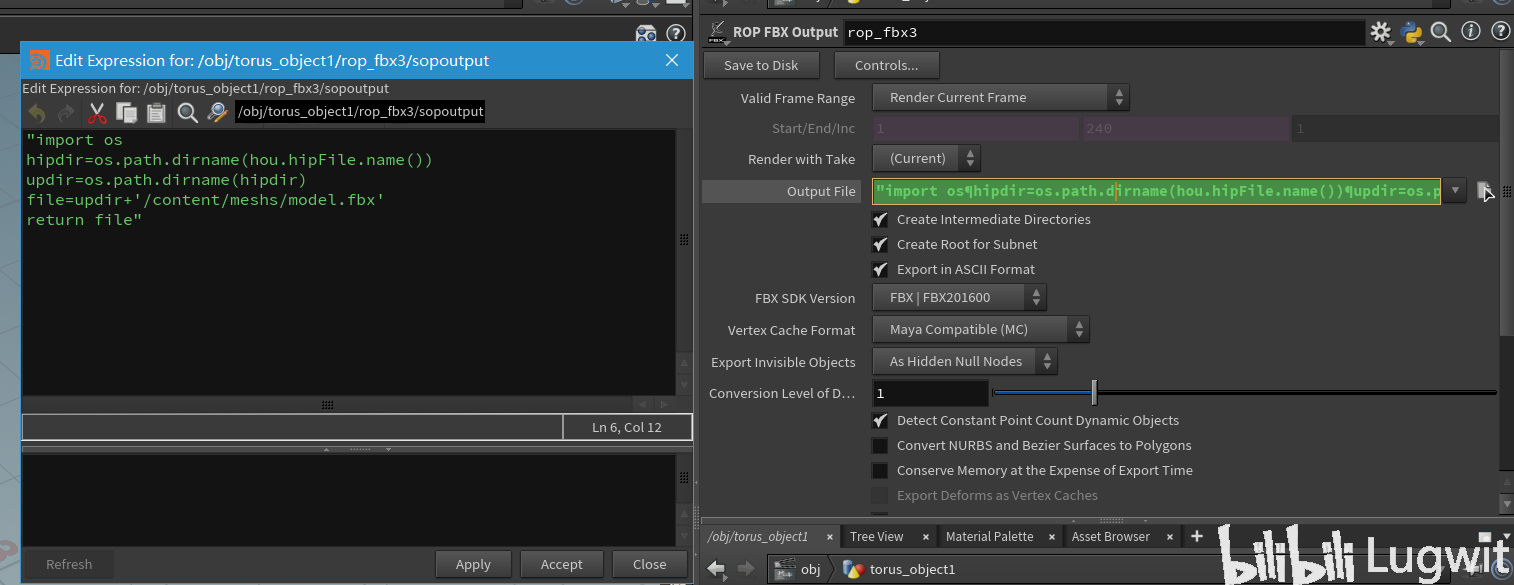This screenshot has width=1514, height=585.
Task: Open the FBX SDK Version dropdown
Action: [x=960, y=298]
